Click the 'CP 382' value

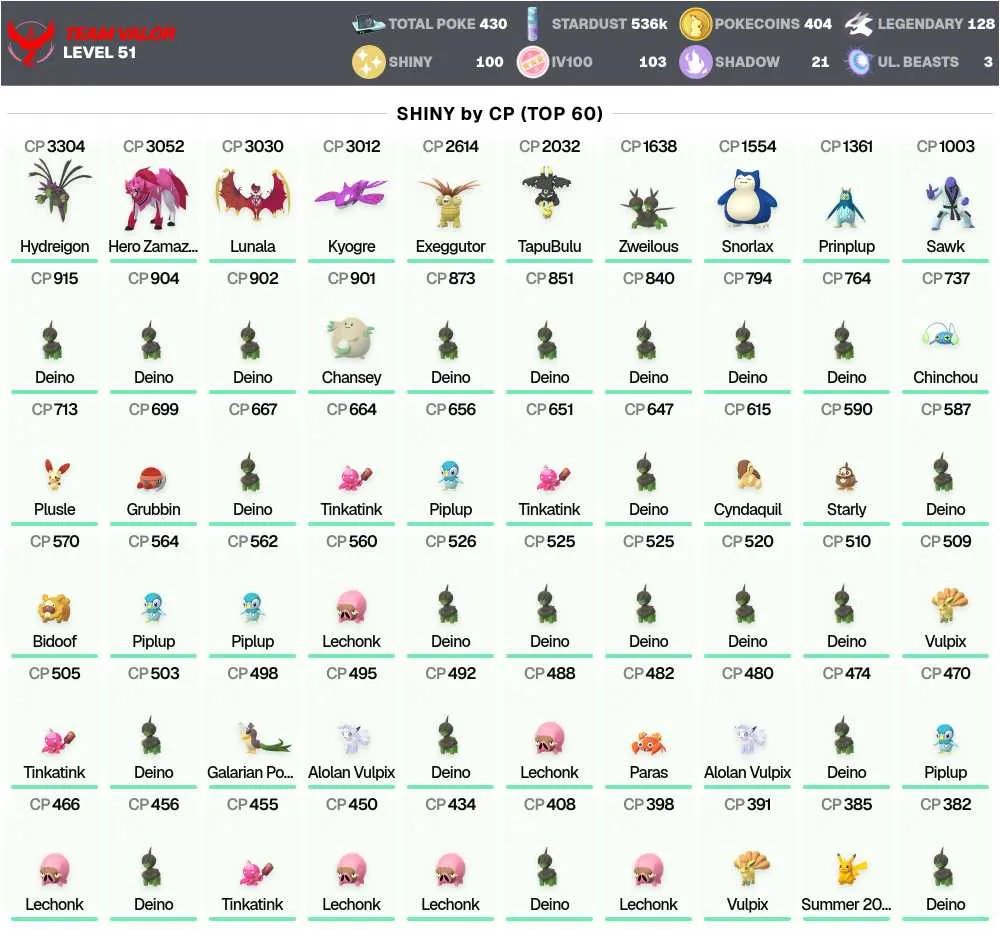pos(946,805)
